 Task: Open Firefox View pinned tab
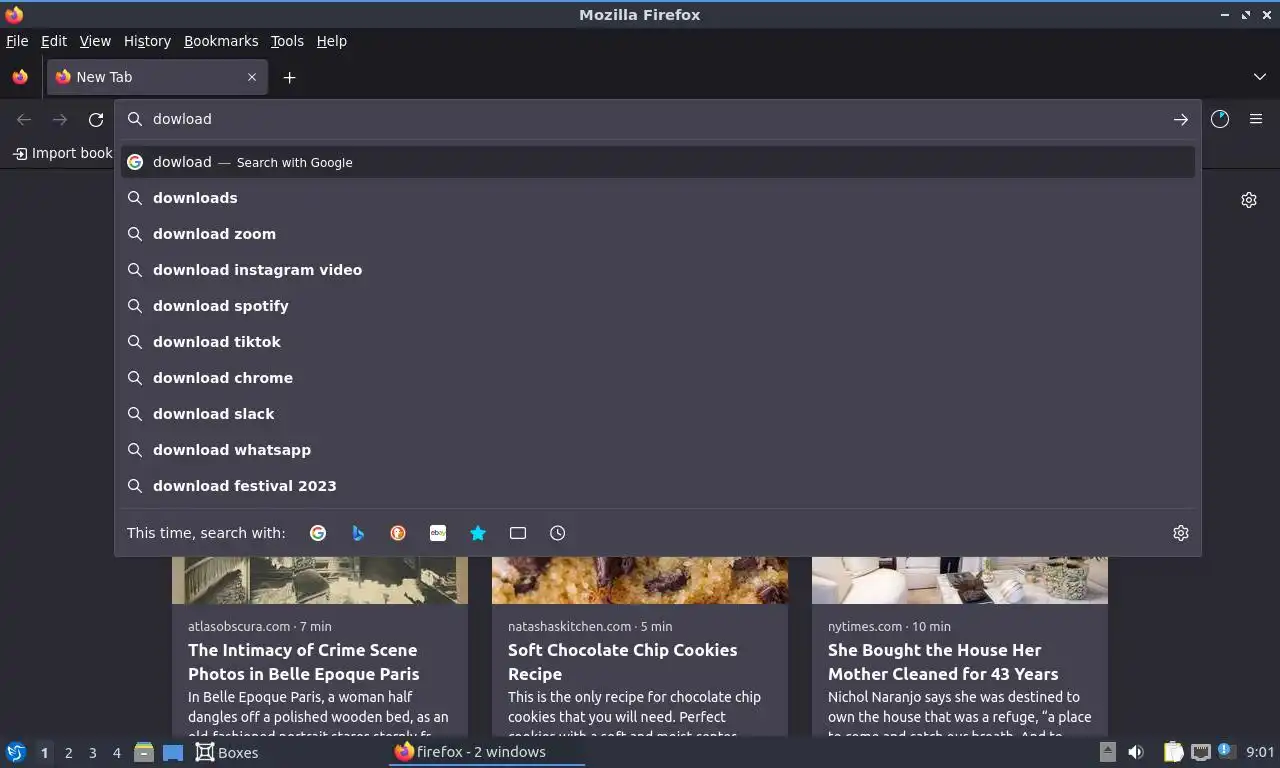tap(20, 77)
